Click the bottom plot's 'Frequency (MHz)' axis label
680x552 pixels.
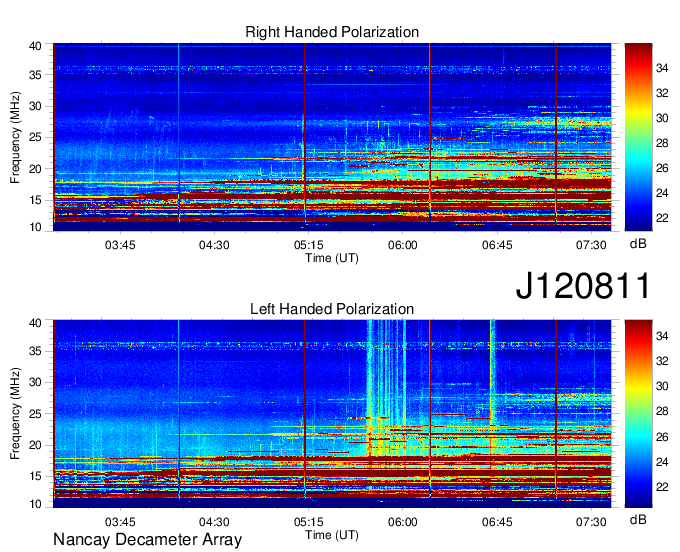tap(15, 414)
